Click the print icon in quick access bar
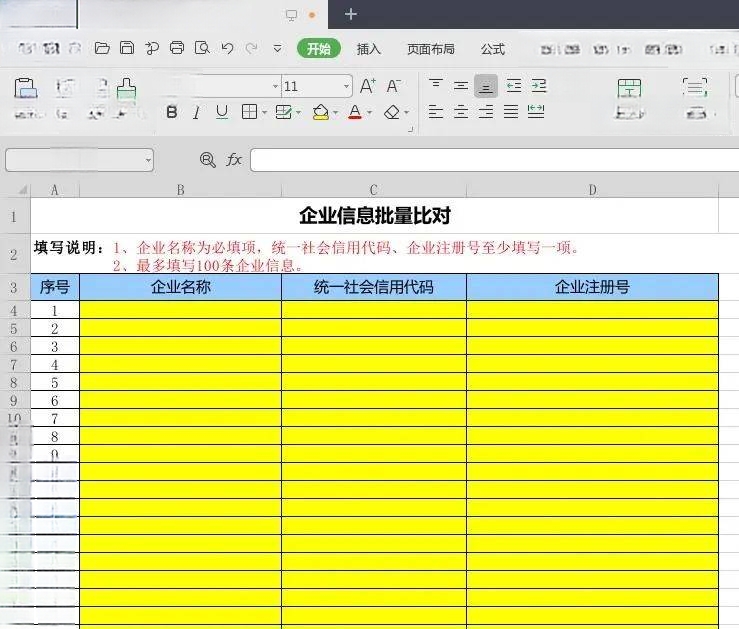 (177, 48)
